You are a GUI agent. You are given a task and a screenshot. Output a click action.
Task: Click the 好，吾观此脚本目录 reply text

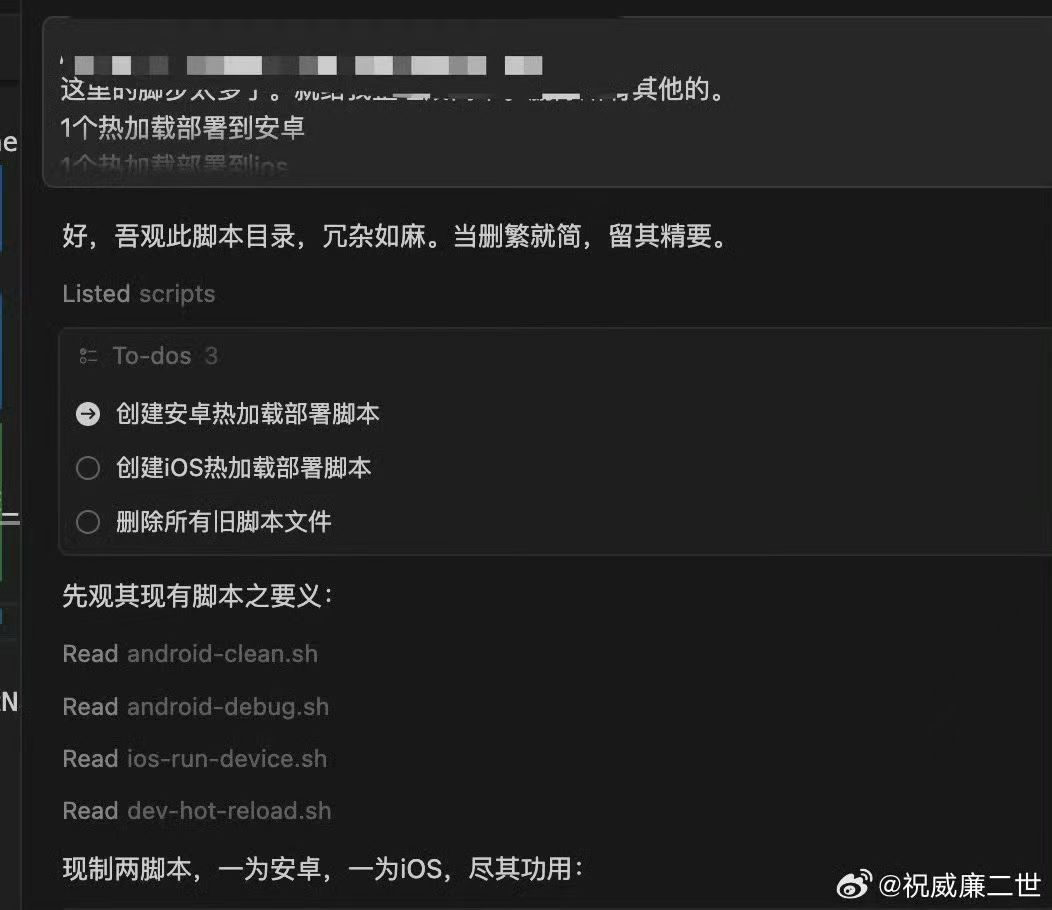396,236
